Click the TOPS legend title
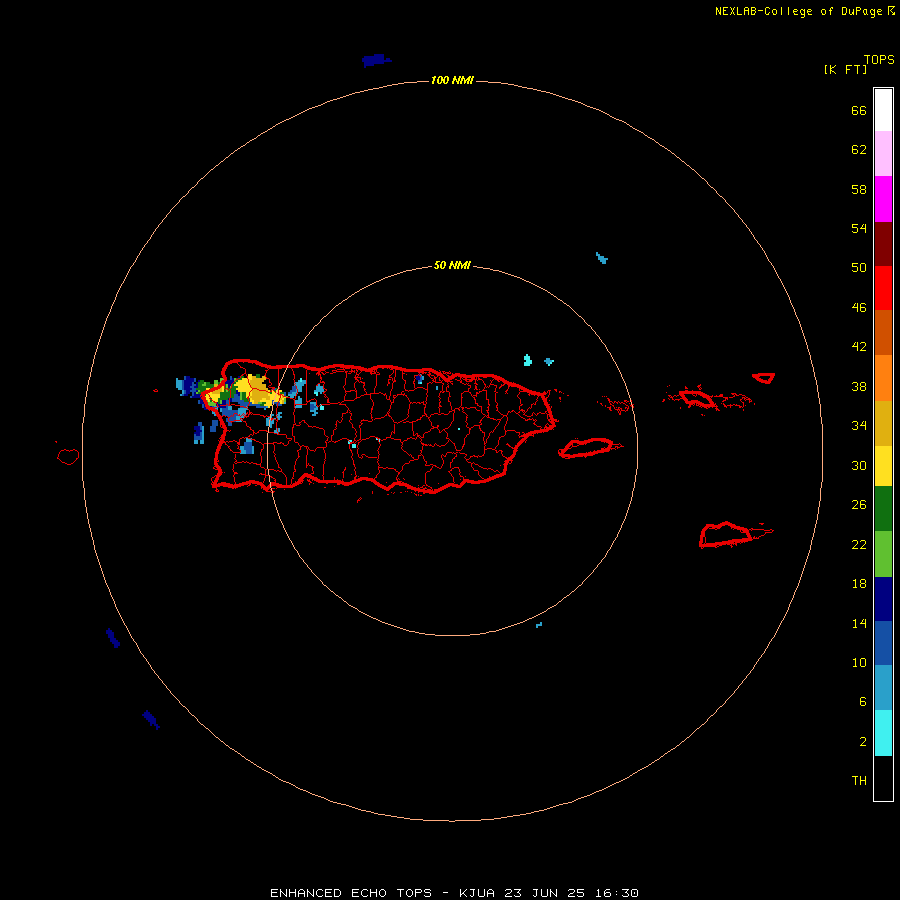 (879, 59)
